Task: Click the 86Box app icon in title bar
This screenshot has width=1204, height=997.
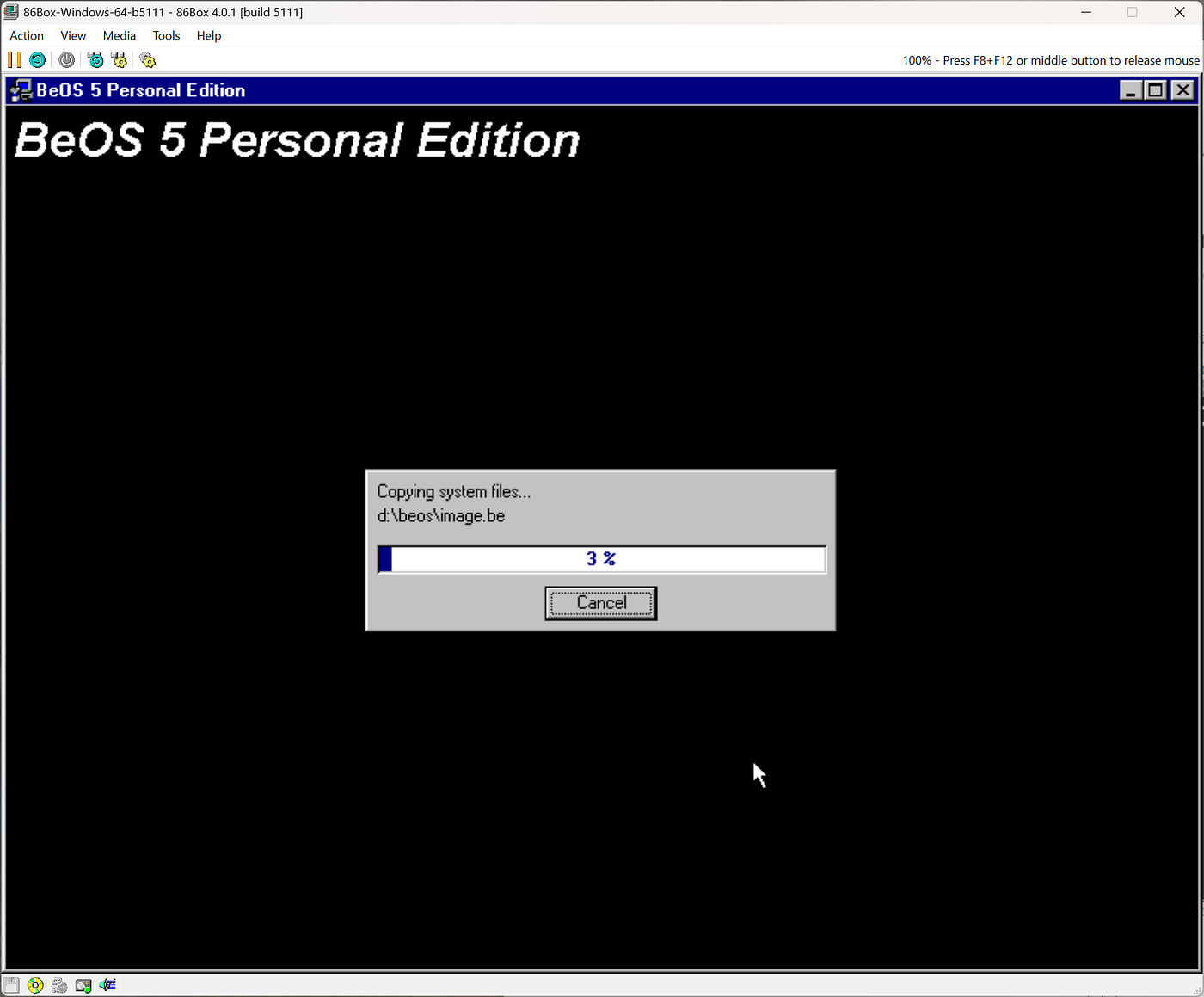Action: 11,12
